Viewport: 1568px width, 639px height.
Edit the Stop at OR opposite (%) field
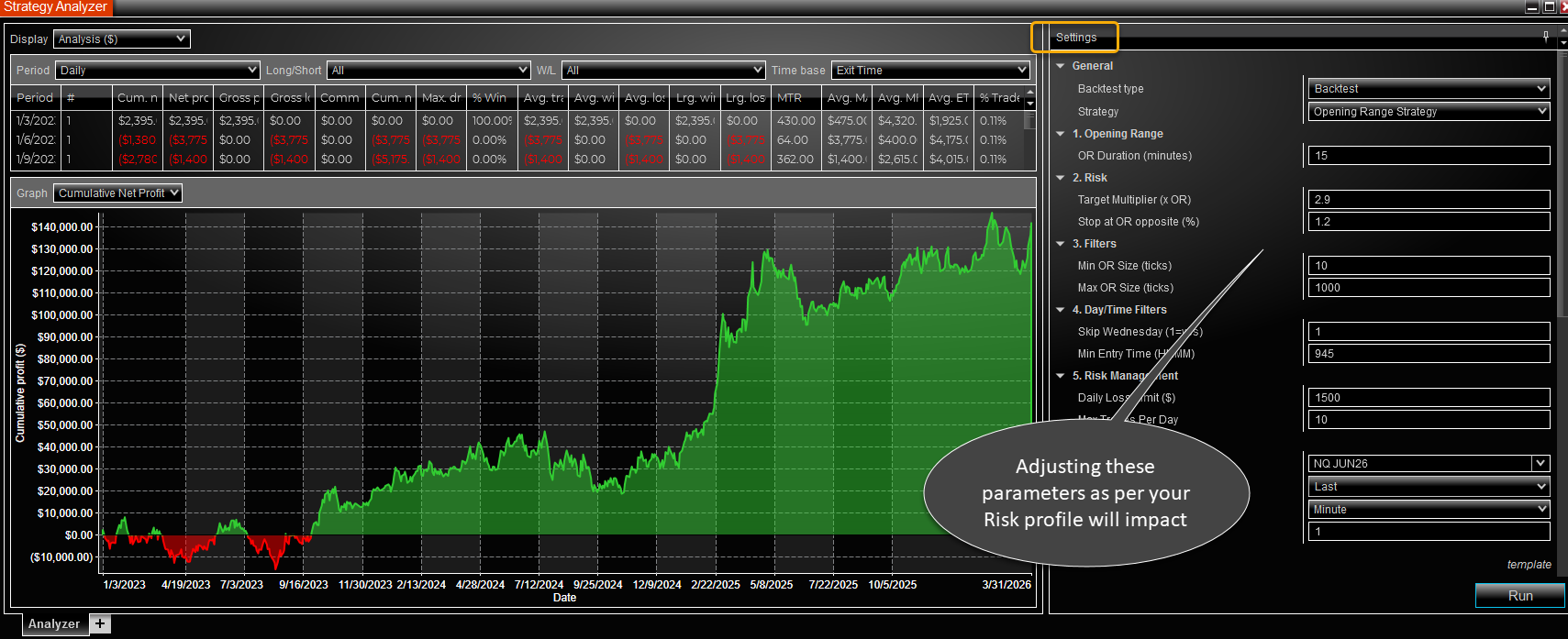(1429, 222)
